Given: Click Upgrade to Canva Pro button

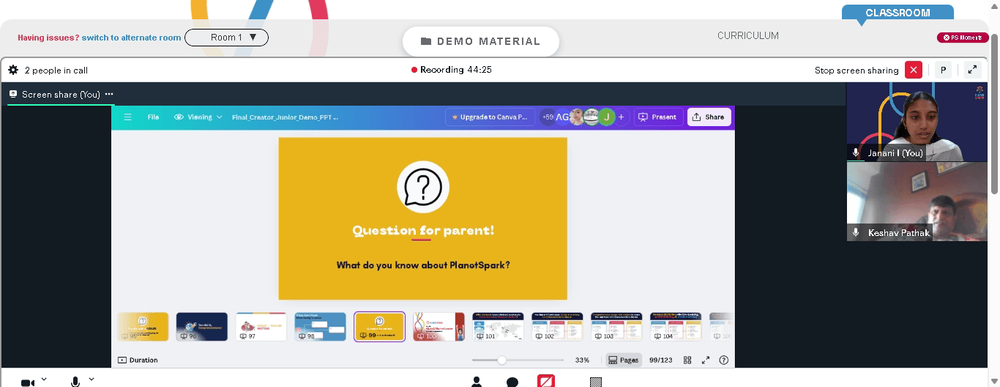Looking at the screenshot, I should coord(490,117).
